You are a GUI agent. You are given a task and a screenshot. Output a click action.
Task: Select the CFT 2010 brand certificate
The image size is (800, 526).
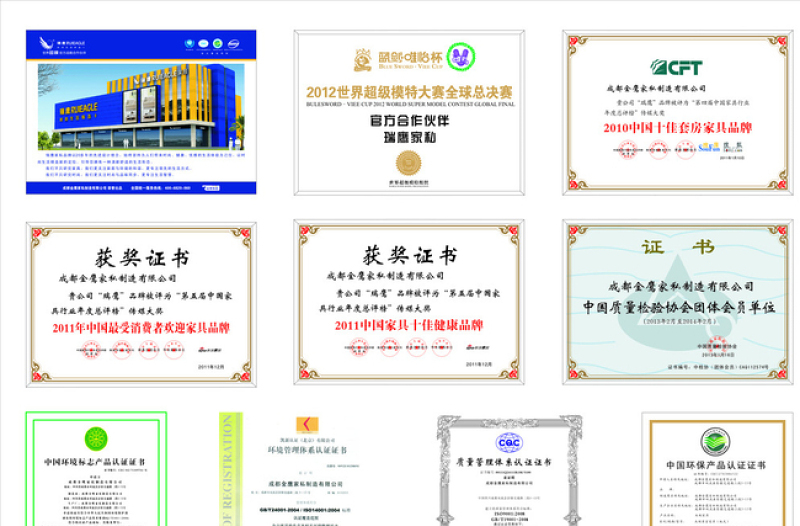coord(678,112)
